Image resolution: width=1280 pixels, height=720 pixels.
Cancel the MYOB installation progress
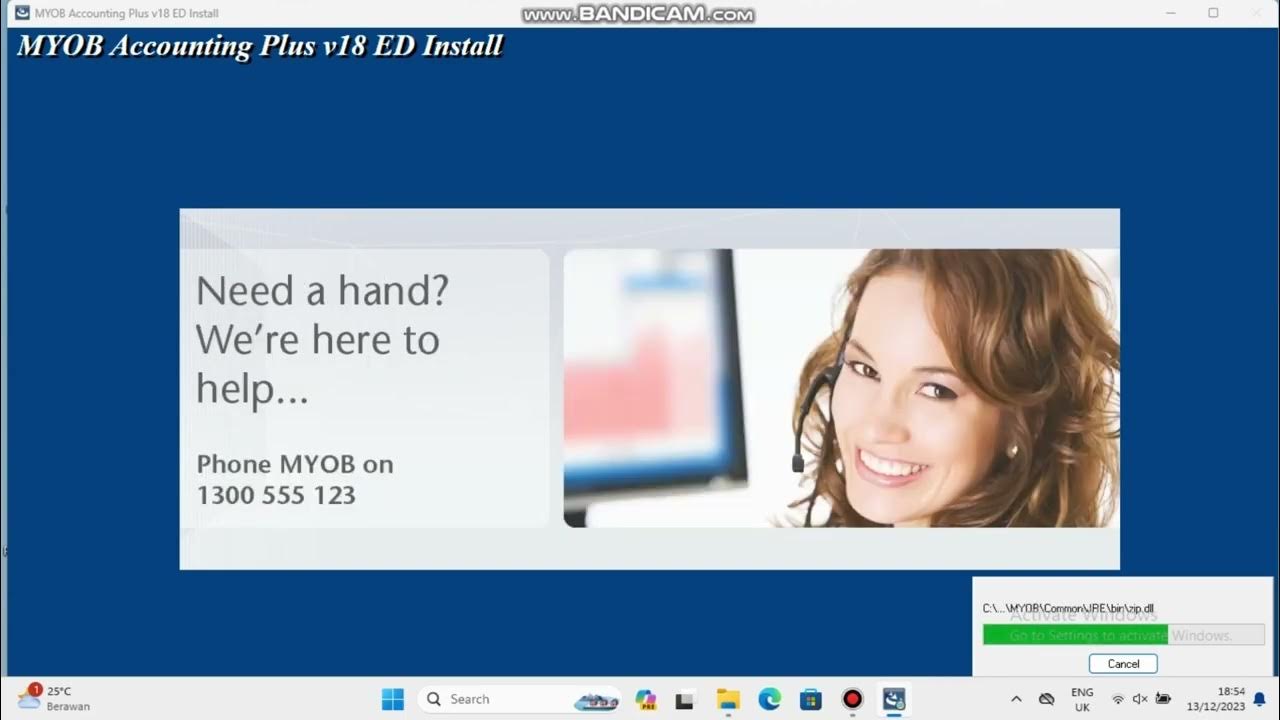pos(1122,663)
